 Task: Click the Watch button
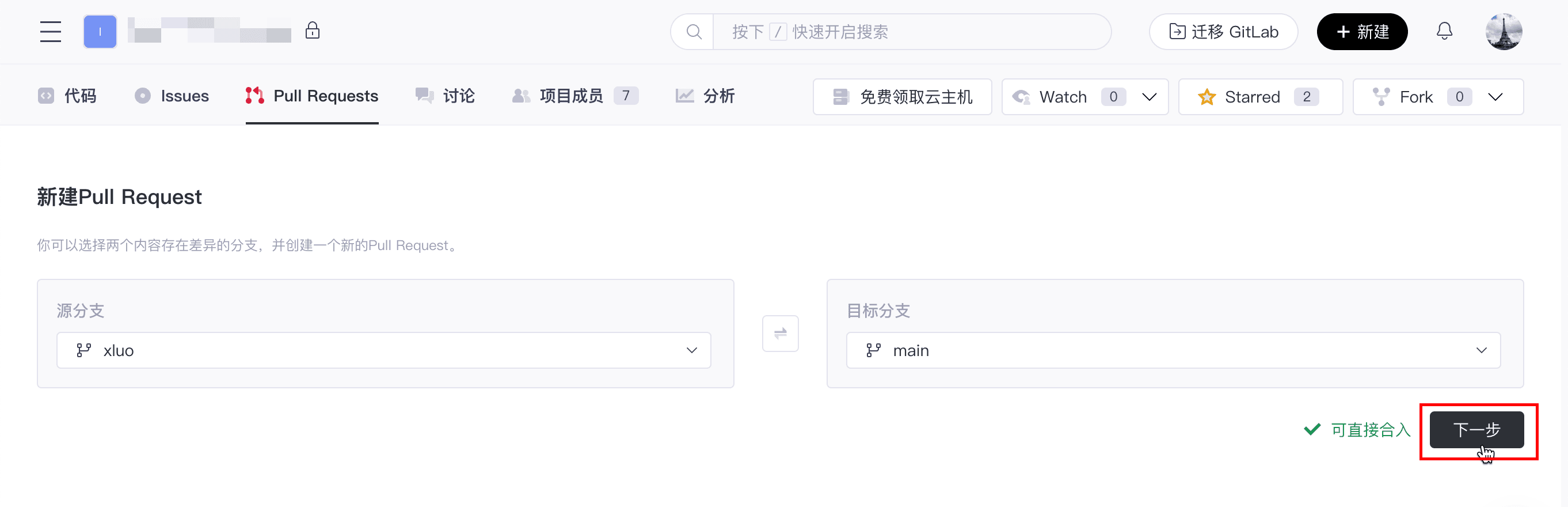[1062, 97]
